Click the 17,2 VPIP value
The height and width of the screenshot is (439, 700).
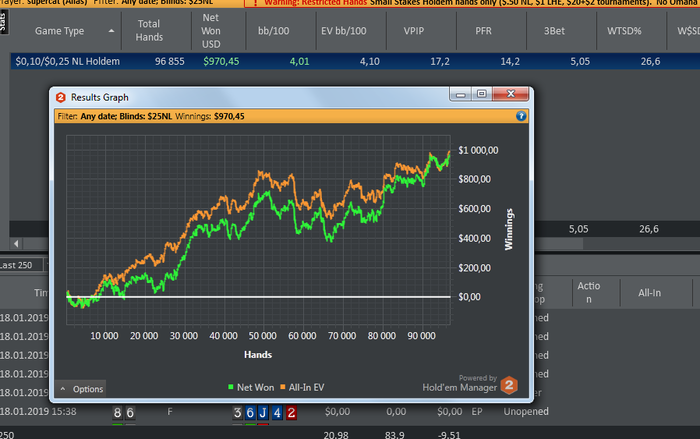click(440, 61)
